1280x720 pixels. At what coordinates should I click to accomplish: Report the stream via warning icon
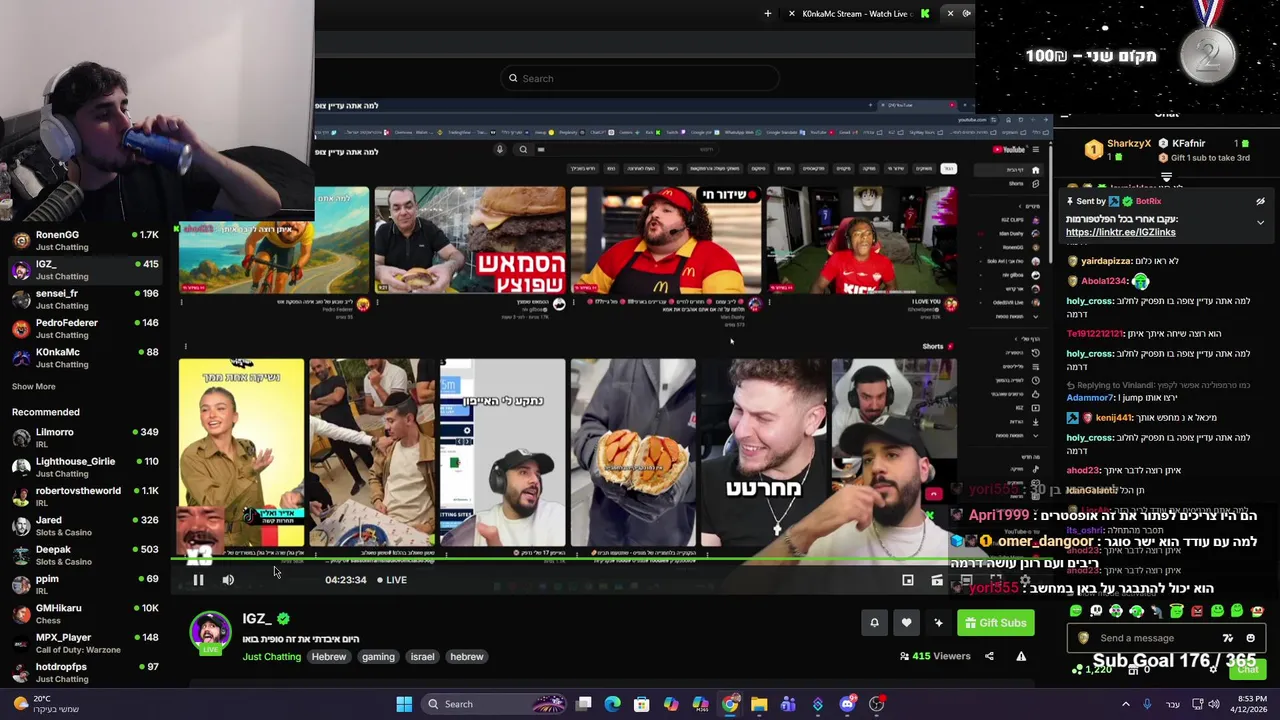click(x=1021, y=656)
